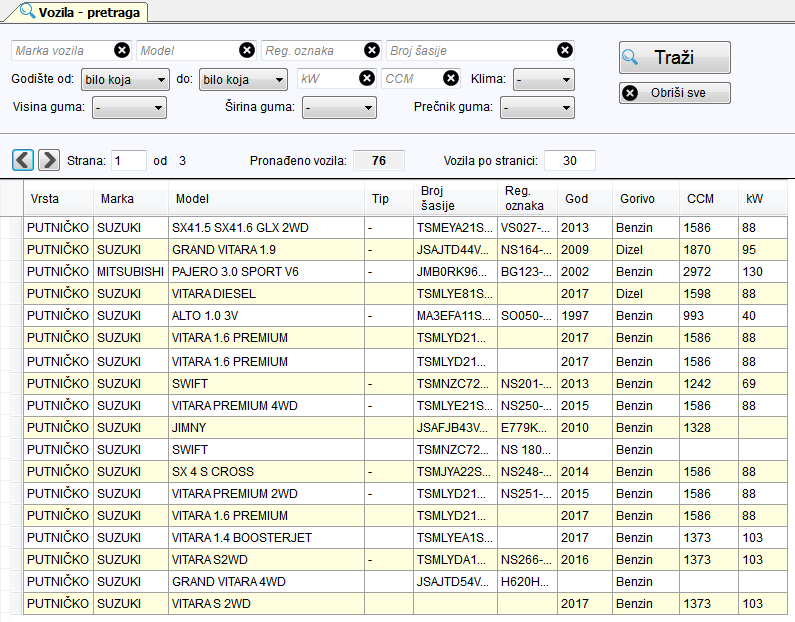Click the Vozila po stranici field
Screen dimensions: 795x622
(x=570, y=161)
